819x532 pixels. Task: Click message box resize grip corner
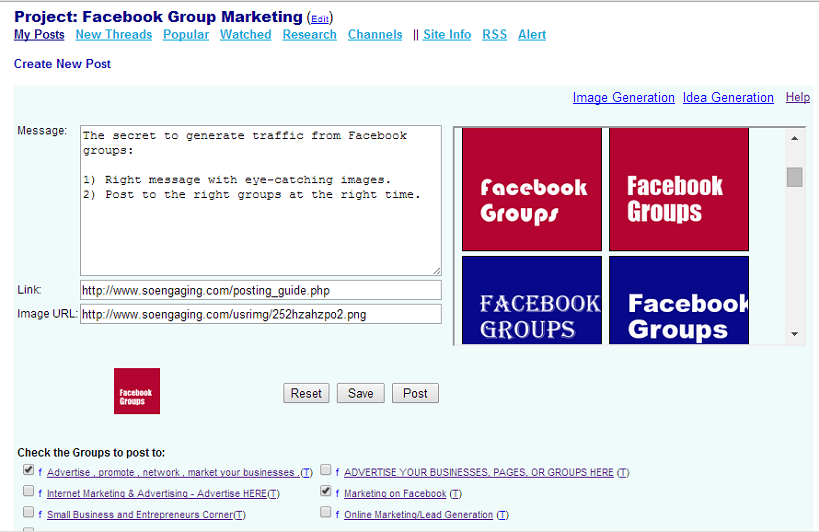437,271
